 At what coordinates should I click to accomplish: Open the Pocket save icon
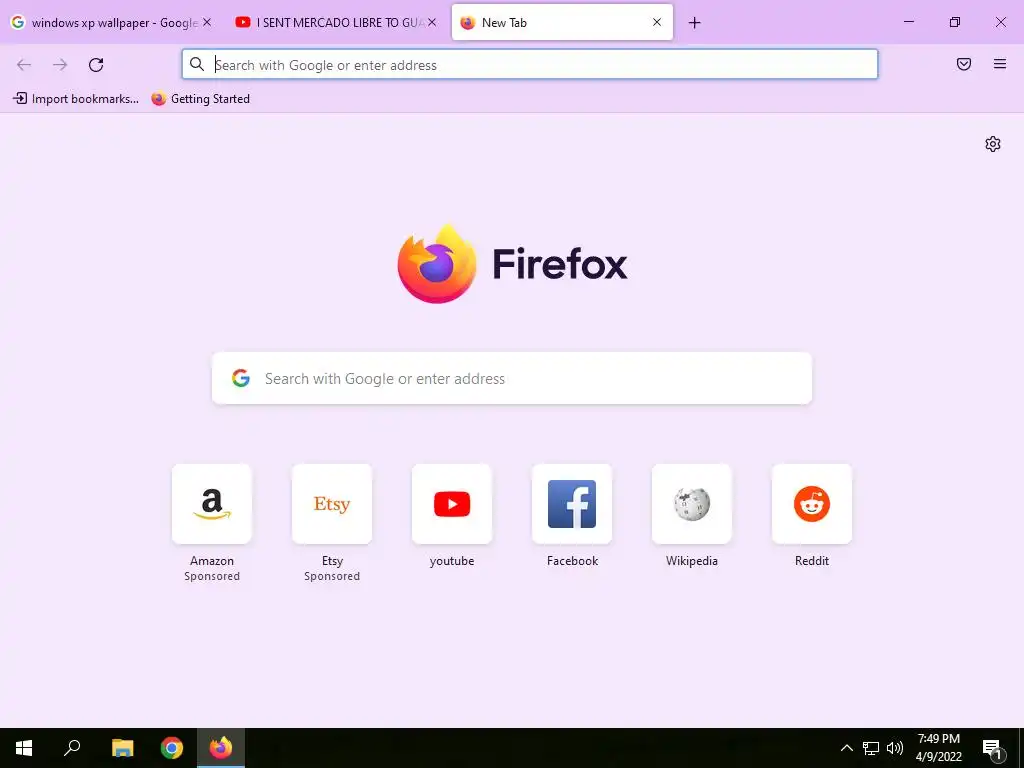pos(964,64)
